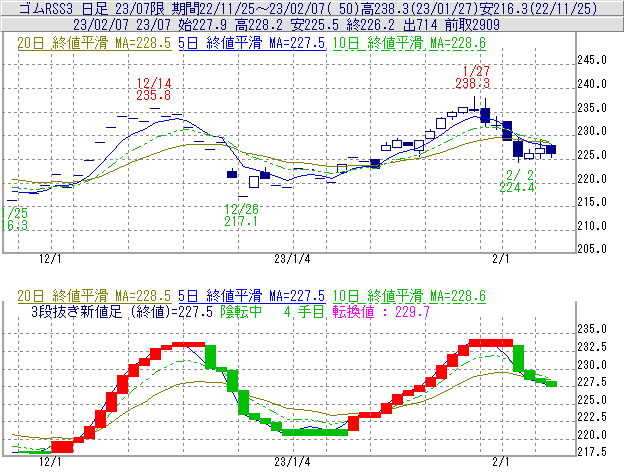Click the 1/27 238.3 high annotation

click(x=472, y=77)
